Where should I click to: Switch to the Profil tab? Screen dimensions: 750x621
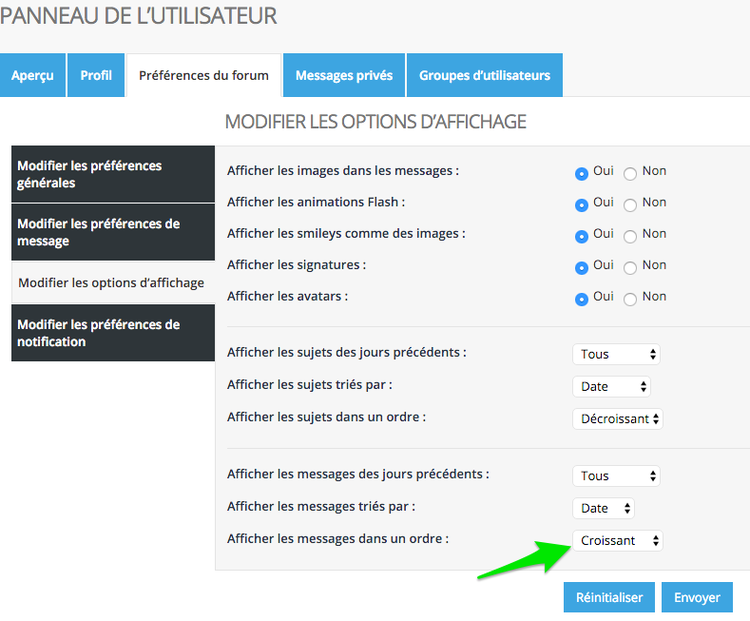[96, 75]
